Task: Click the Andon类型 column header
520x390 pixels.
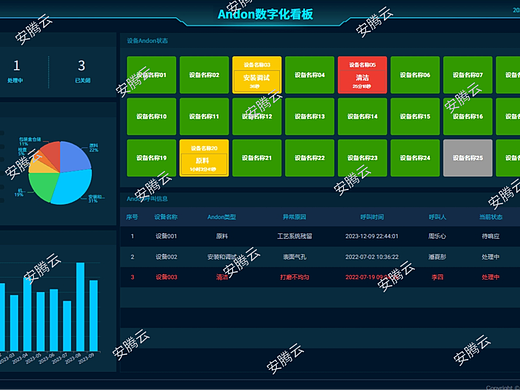Action: (x=222, y=217)
